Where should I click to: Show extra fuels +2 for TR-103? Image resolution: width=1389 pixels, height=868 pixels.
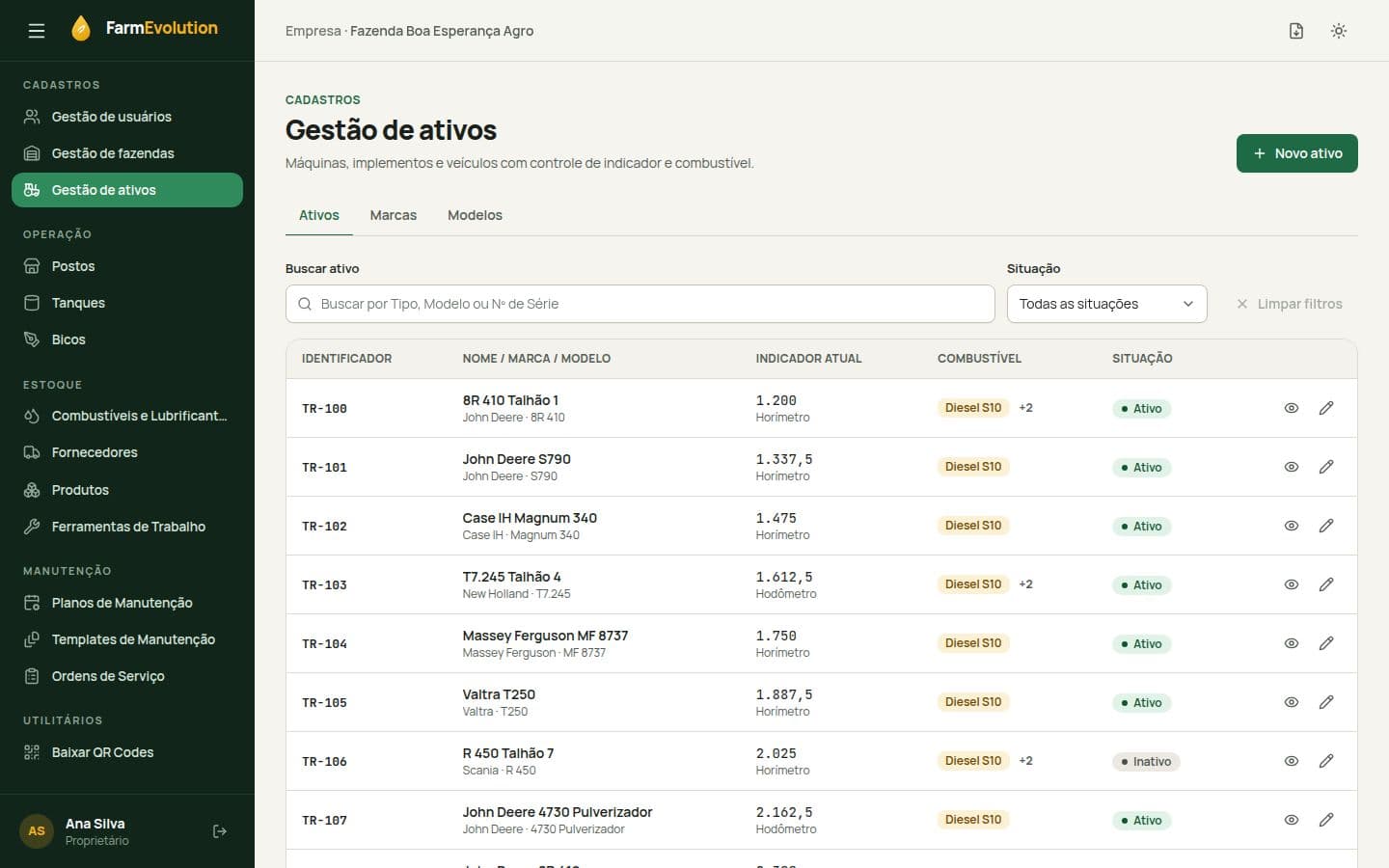click(x=1025, y=584)
